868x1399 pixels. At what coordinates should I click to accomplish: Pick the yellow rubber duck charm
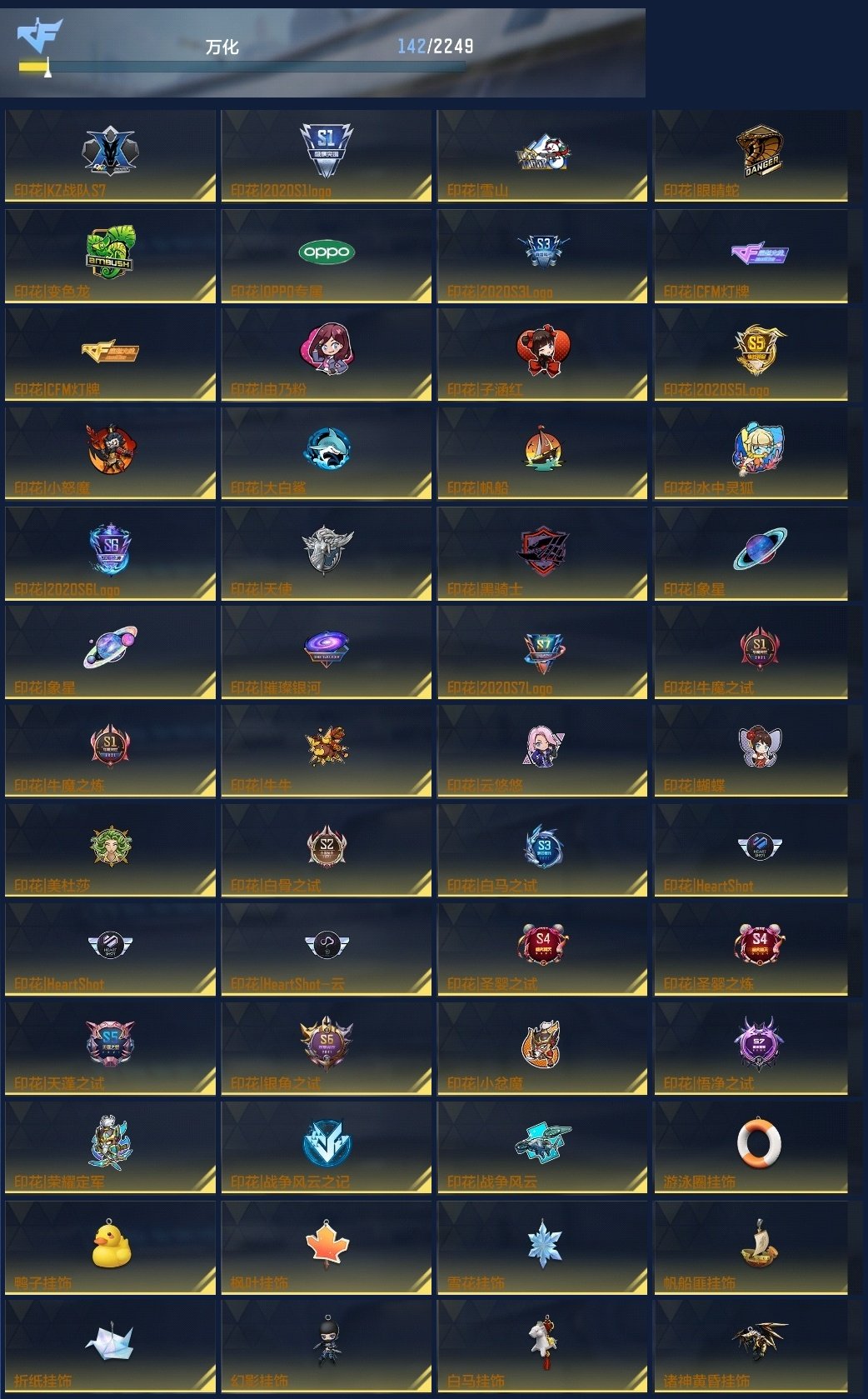tap(111, 1244)
